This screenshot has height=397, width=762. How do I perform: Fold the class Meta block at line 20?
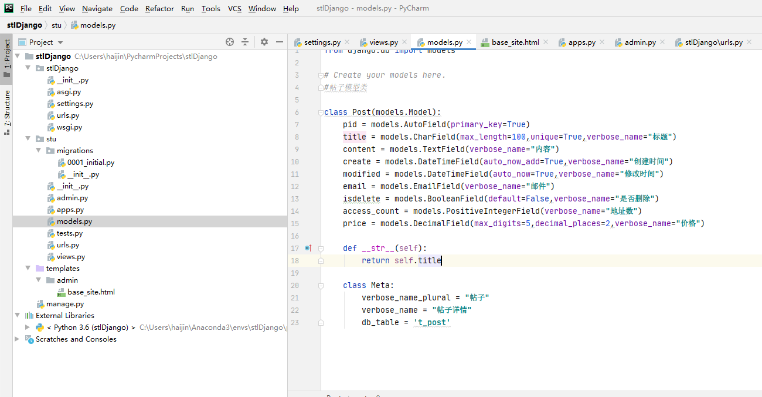[x=321, y=285]
